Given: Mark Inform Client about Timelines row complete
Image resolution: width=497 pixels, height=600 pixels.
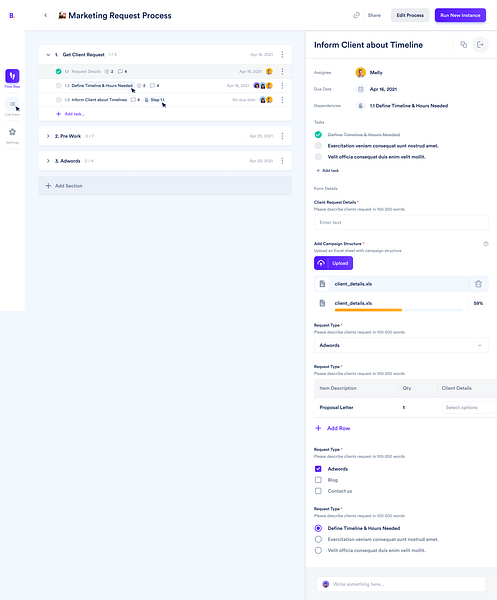Looking at the screenshot, I should coord(59,100).
